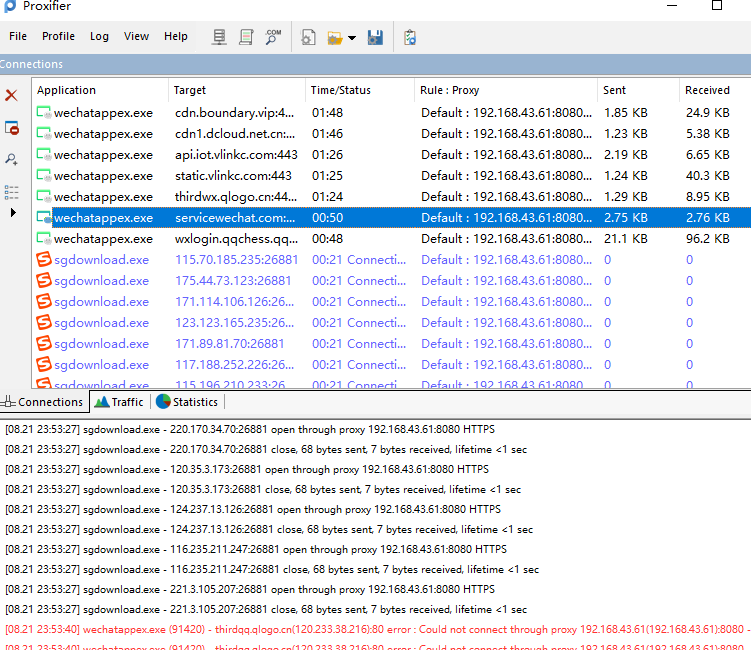Click the Proxifier title bar app icon
This screenshot has width=751, height=650.
click(x=10, y=6)
